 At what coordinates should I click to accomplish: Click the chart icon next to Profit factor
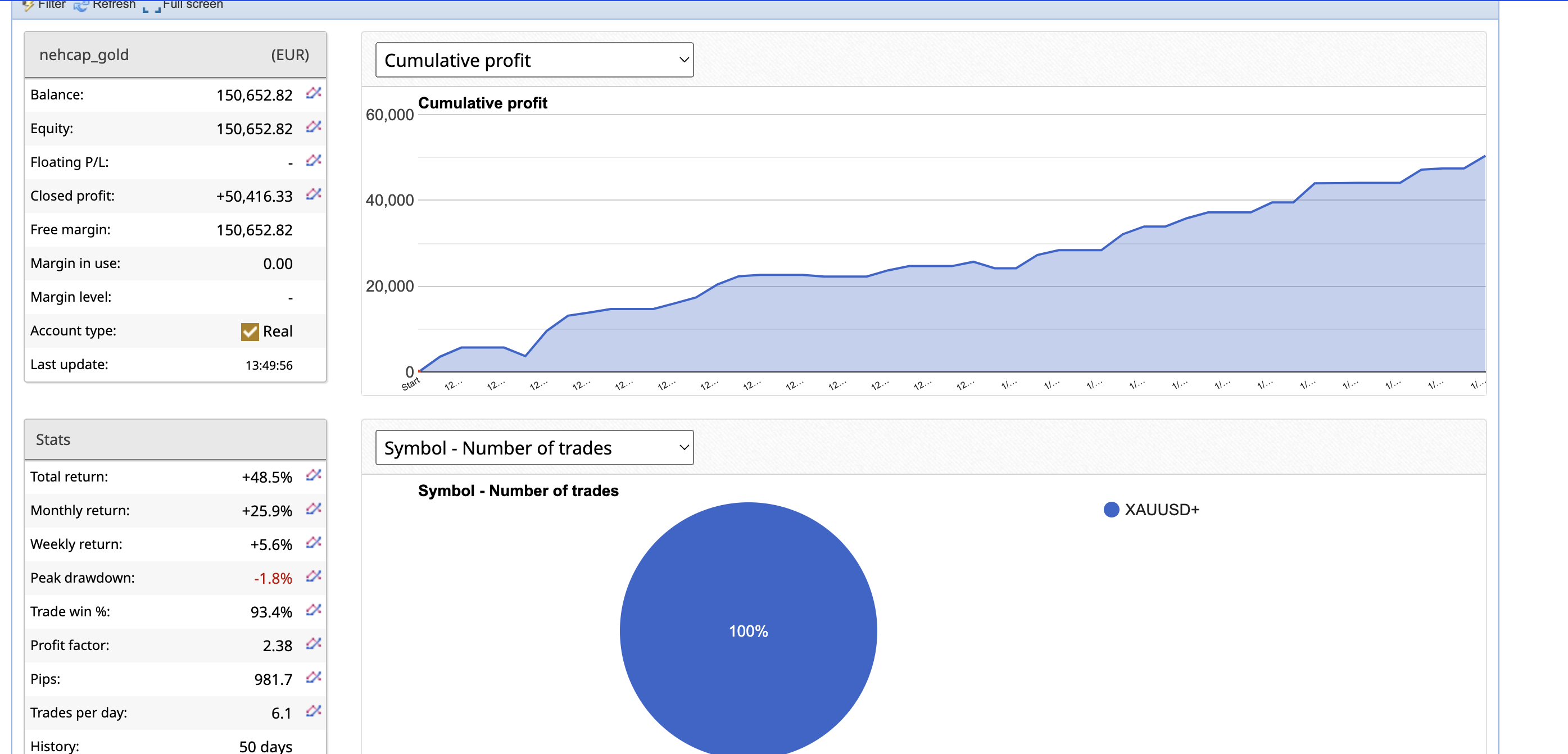coord(314,643)
